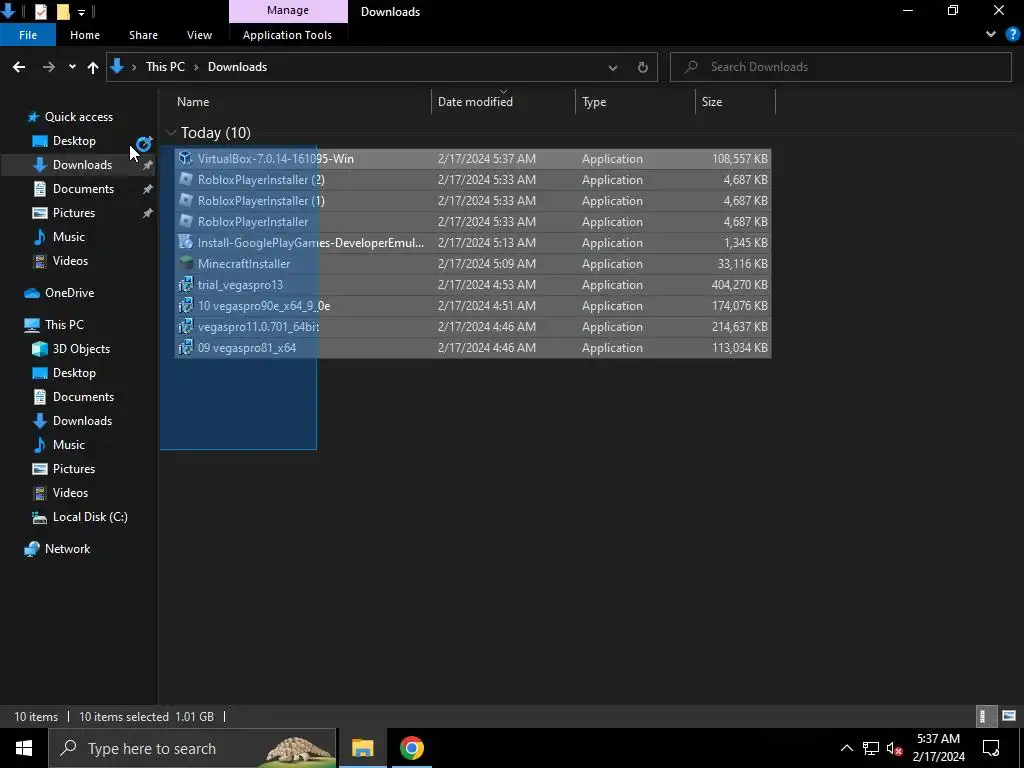Click the 404,270 KB size cell
Viewport: 1024px width, 768px height.
click(x=739, y=285)
